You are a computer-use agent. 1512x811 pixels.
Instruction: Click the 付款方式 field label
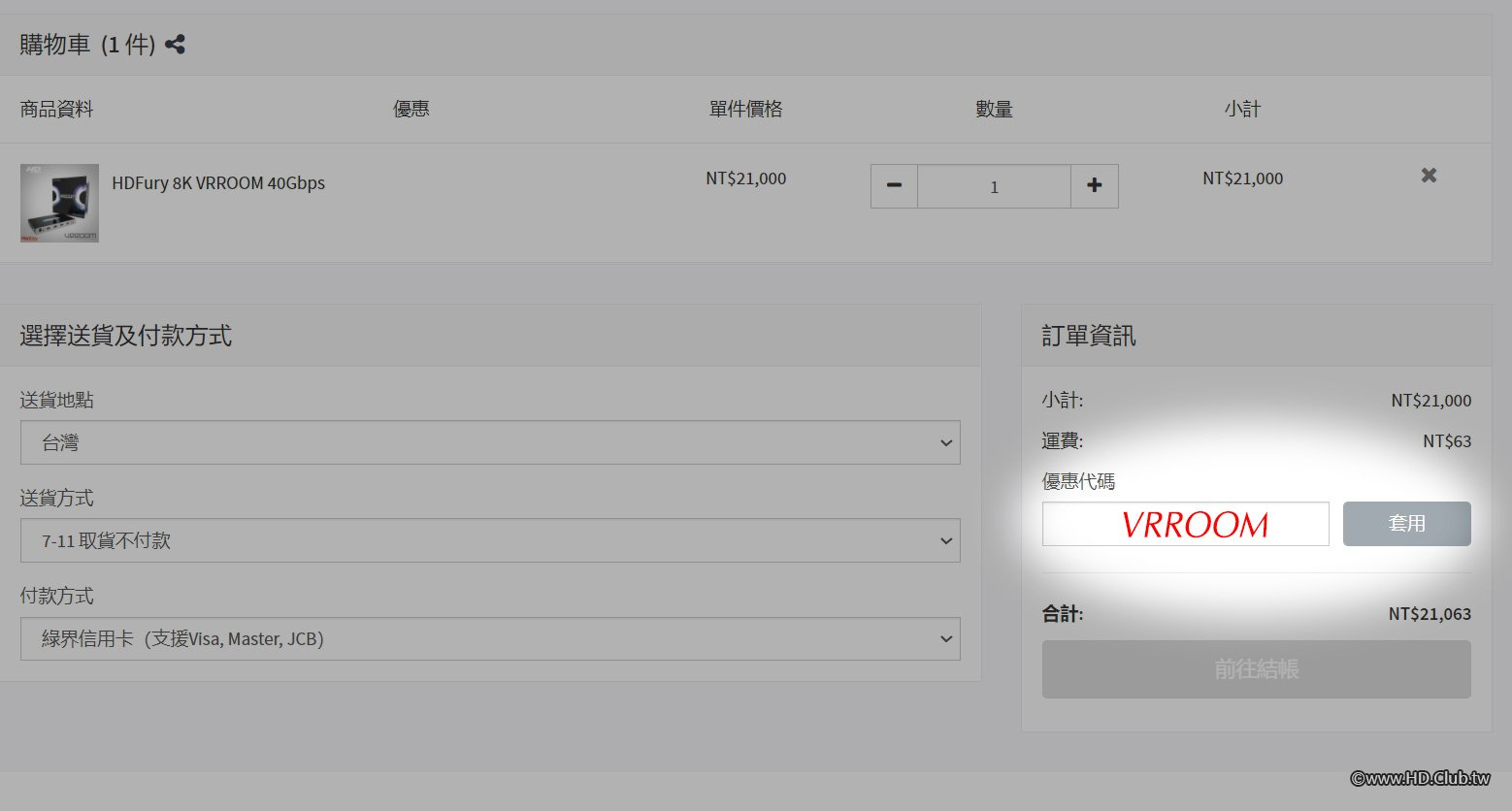click(56, 596)
